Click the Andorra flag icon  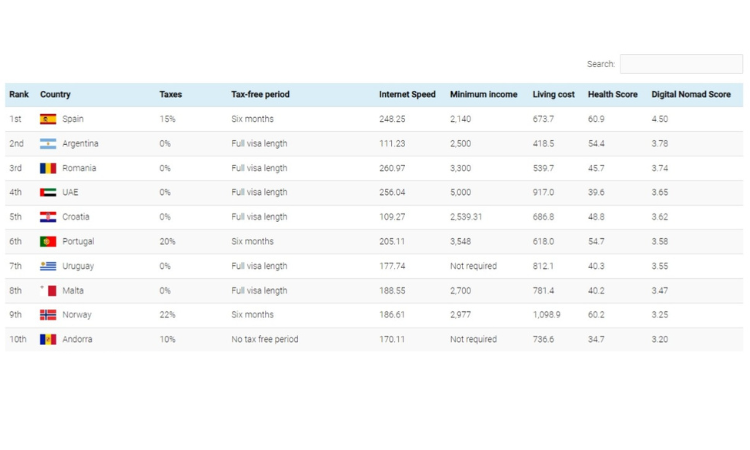click(48, 339)
